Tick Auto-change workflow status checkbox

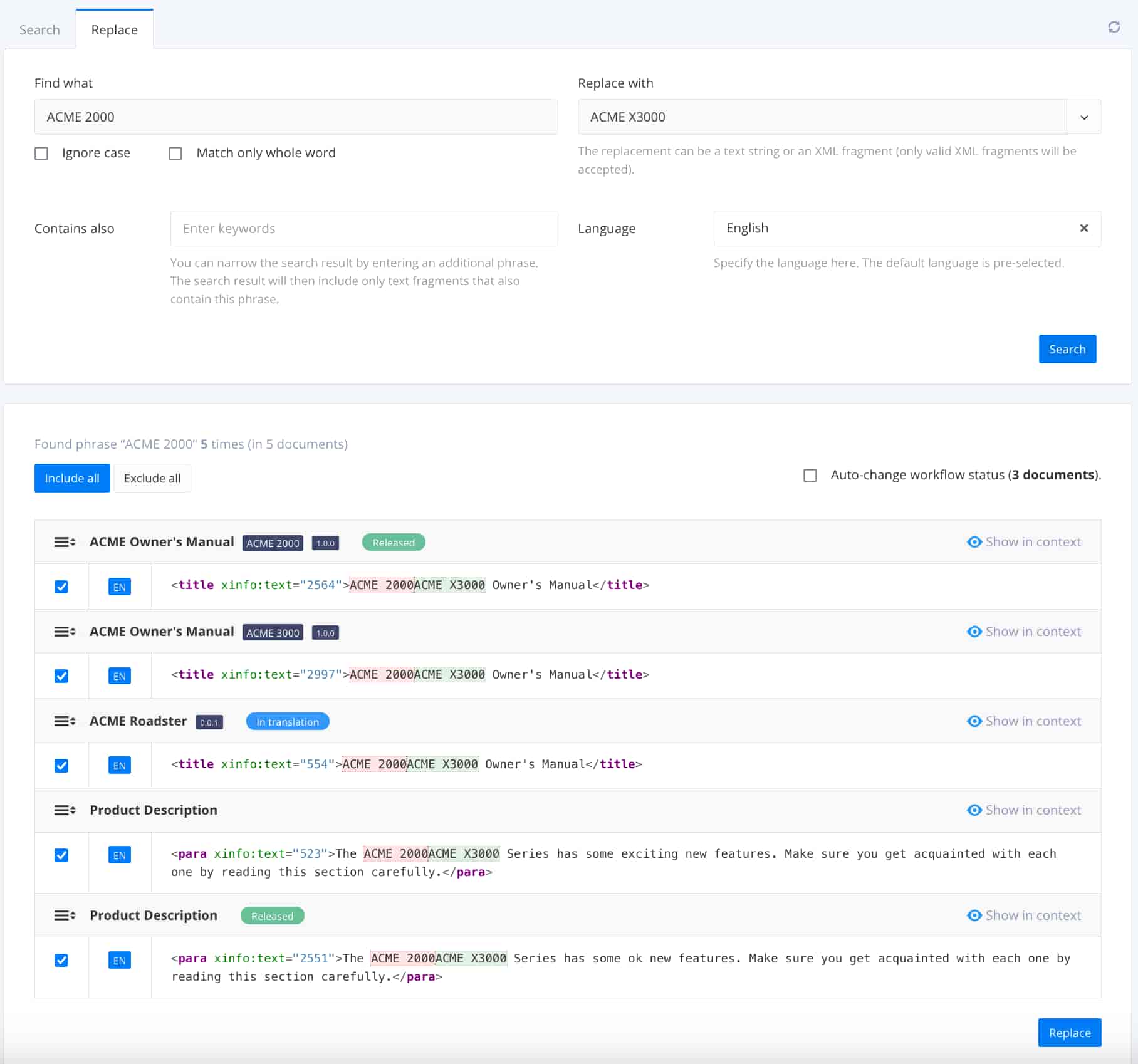point(810,476)
